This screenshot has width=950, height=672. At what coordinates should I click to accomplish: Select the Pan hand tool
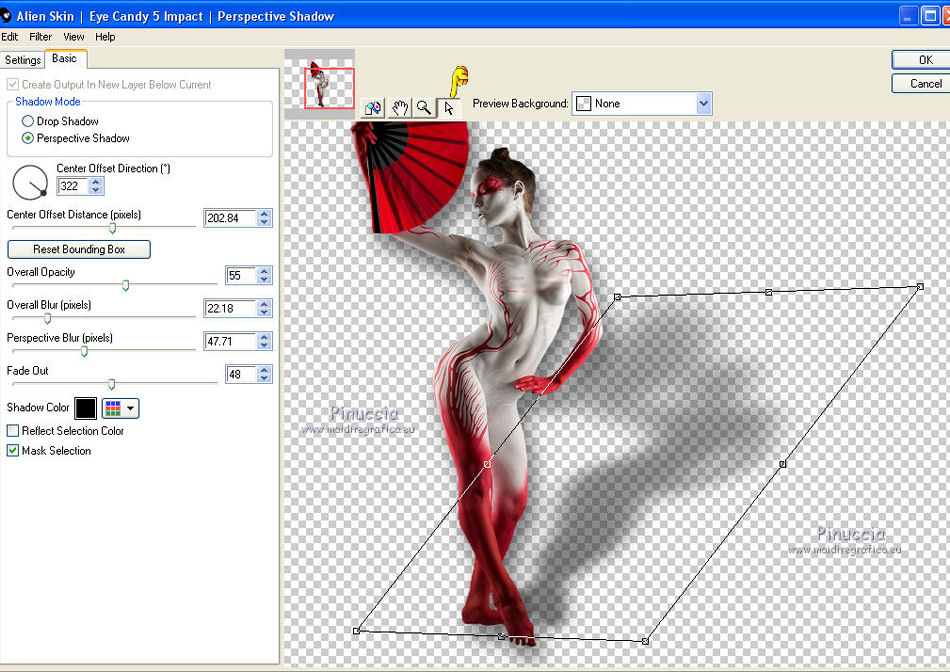coord(399,108)
